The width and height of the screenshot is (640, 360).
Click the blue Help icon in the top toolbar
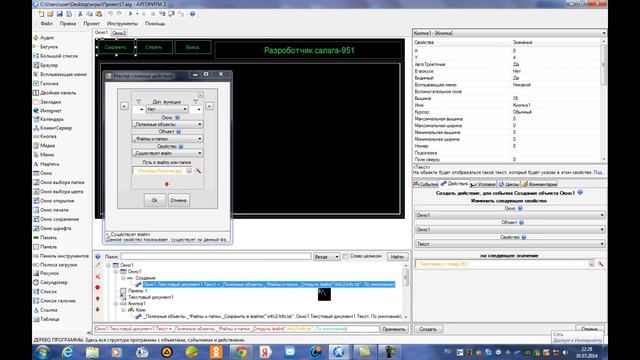coord(192,14)
